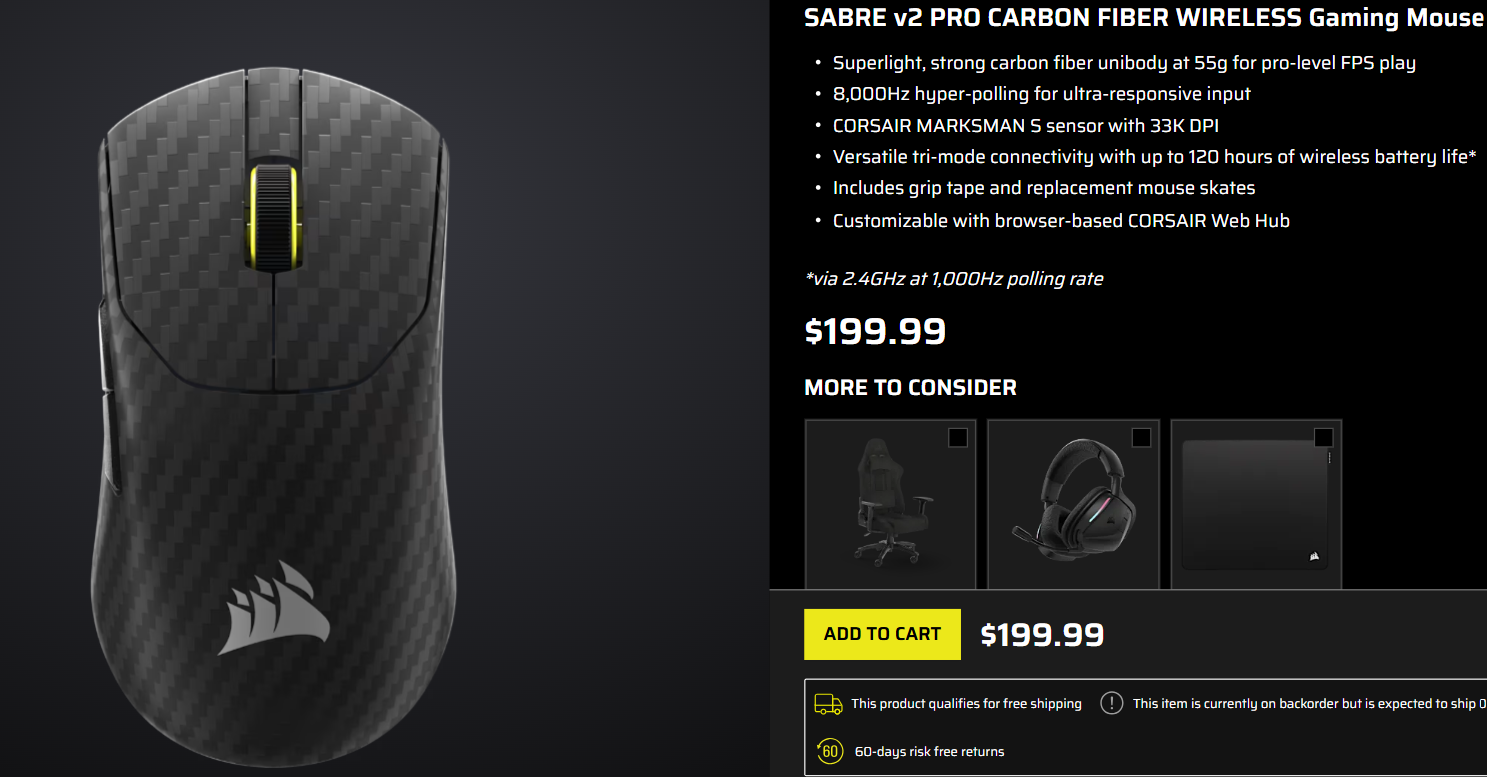Click the backorder expected to ship notice
Screen dimensions: 1487x777
[1310, 704]
